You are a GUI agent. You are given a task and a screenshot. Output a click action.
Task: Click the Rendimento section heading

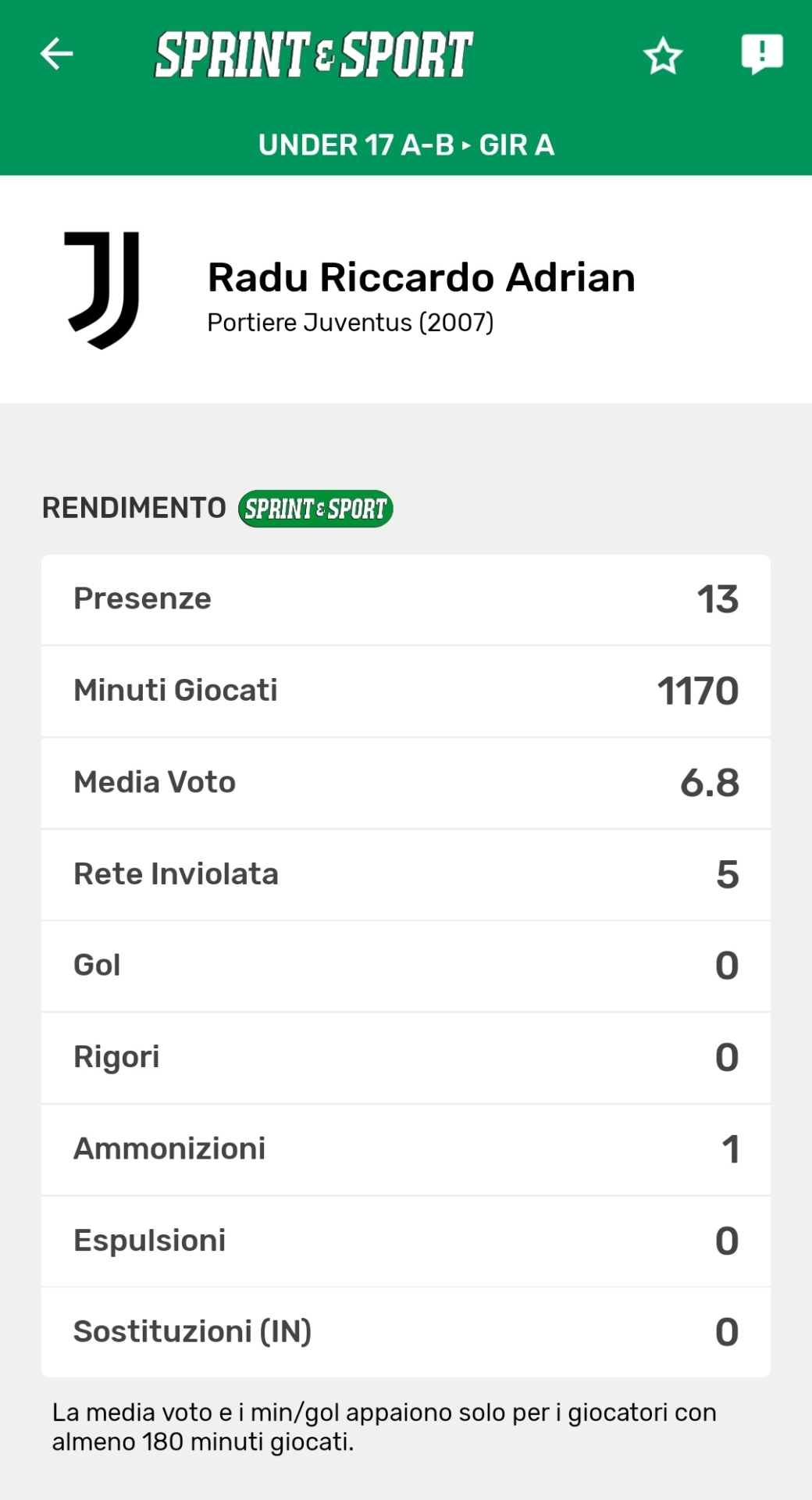coord(134,508)
